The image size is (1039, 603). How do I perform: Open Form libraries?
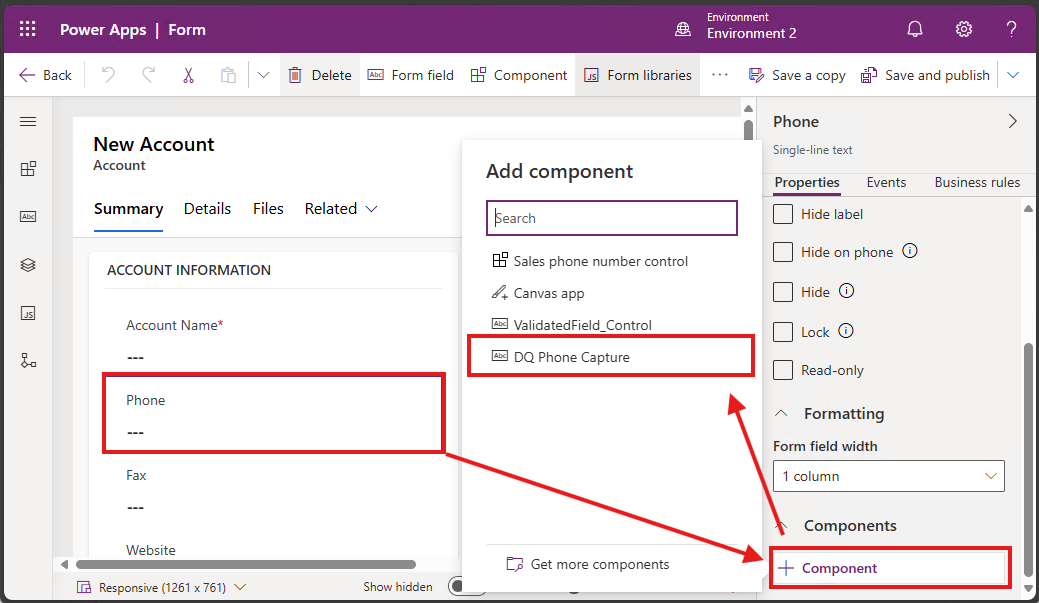[637, 75]
